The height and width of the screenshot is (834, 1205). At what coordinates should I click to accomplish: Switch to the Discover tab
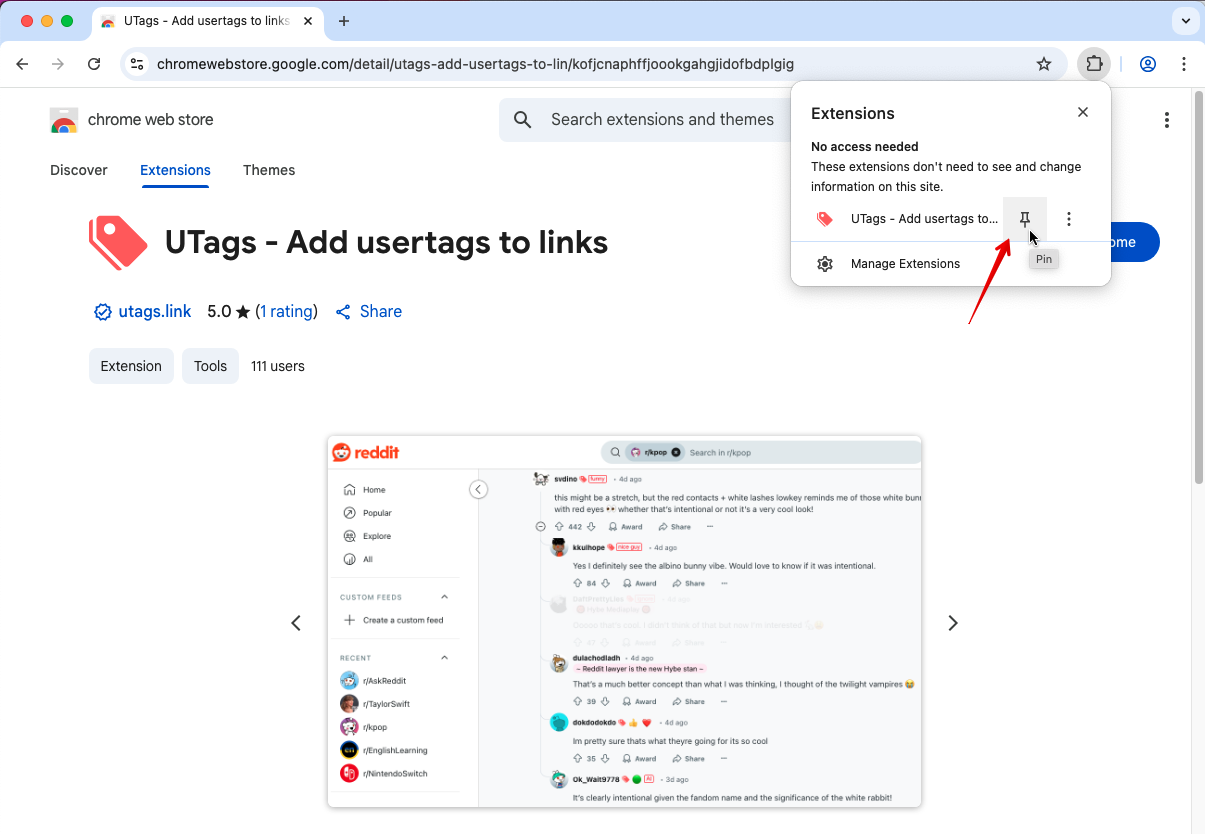(79, 170)
